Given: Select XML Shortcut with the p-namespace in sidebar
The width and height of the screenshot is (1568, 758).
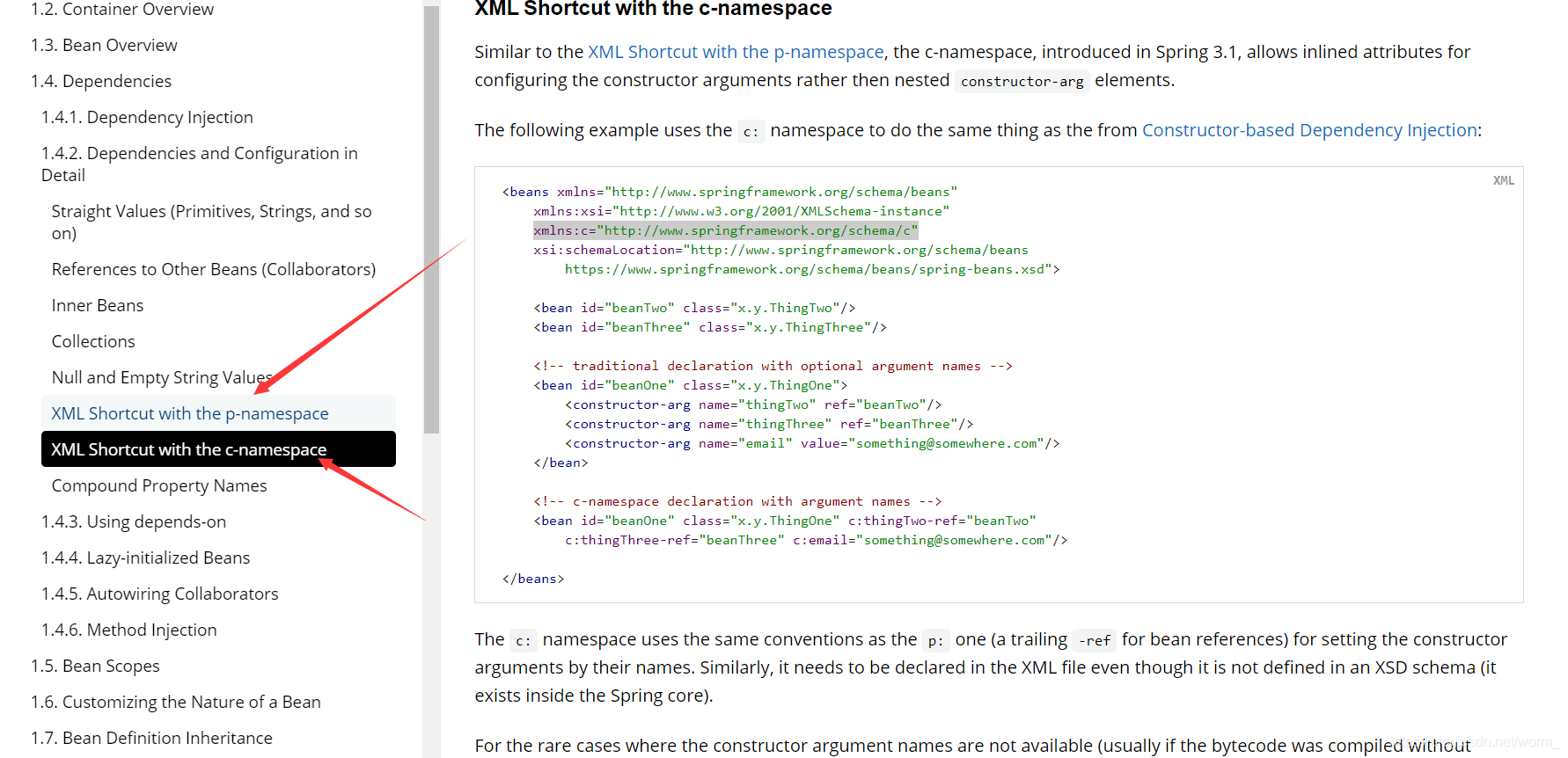Looking at the screenshot, I should 218,413.
